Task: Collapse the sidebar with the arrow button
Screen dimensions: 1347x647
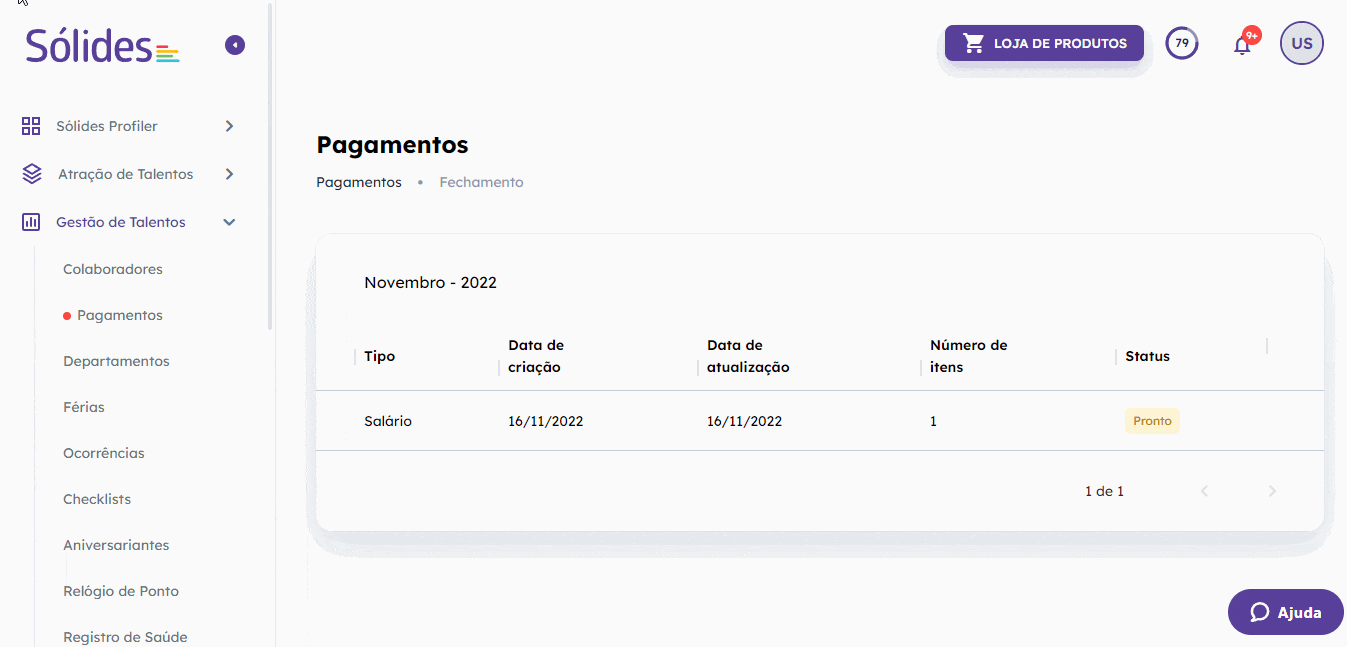Action: pyautogui.click(x=235, y=45)
